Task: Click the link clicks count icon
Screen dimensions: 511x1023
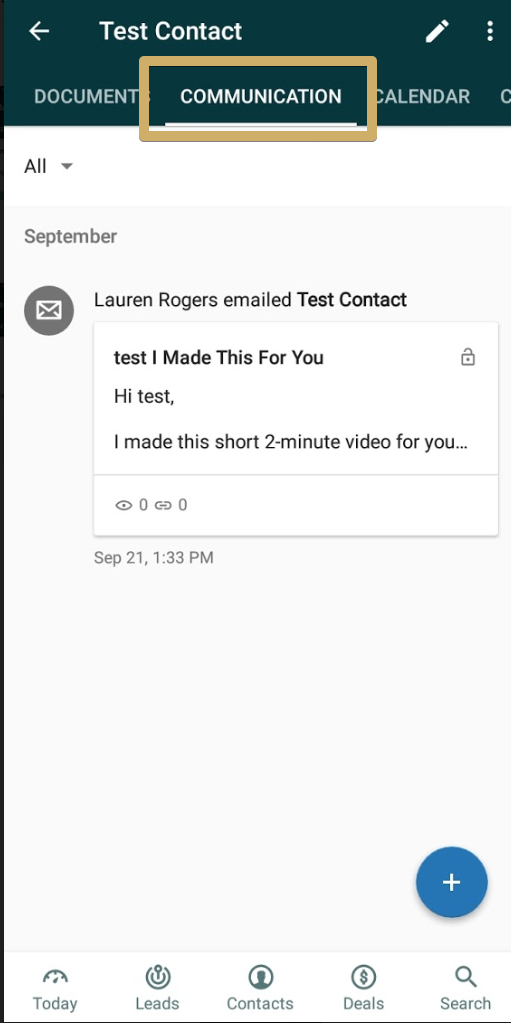Action: (163, 505)
